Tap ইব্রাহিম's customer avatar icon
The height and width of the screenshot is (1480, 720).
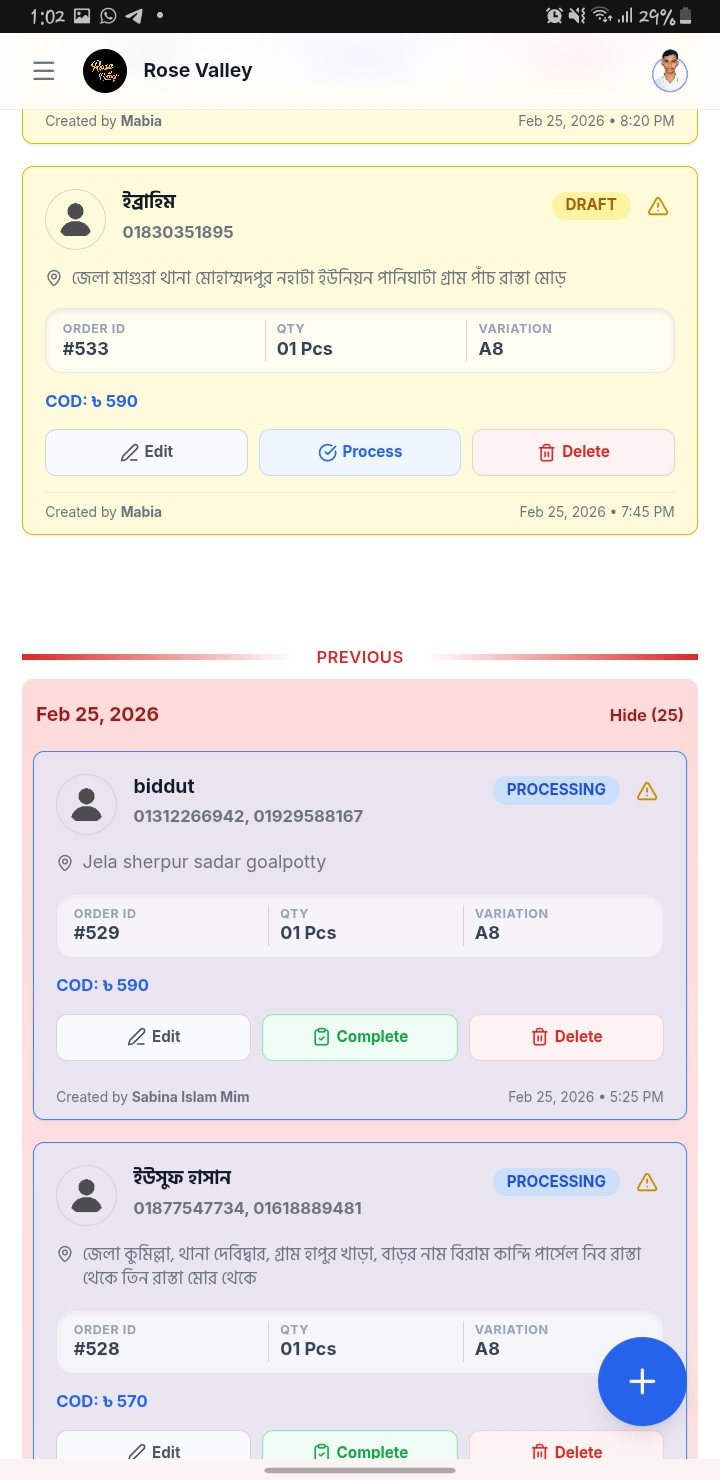(x=76, y=219)
